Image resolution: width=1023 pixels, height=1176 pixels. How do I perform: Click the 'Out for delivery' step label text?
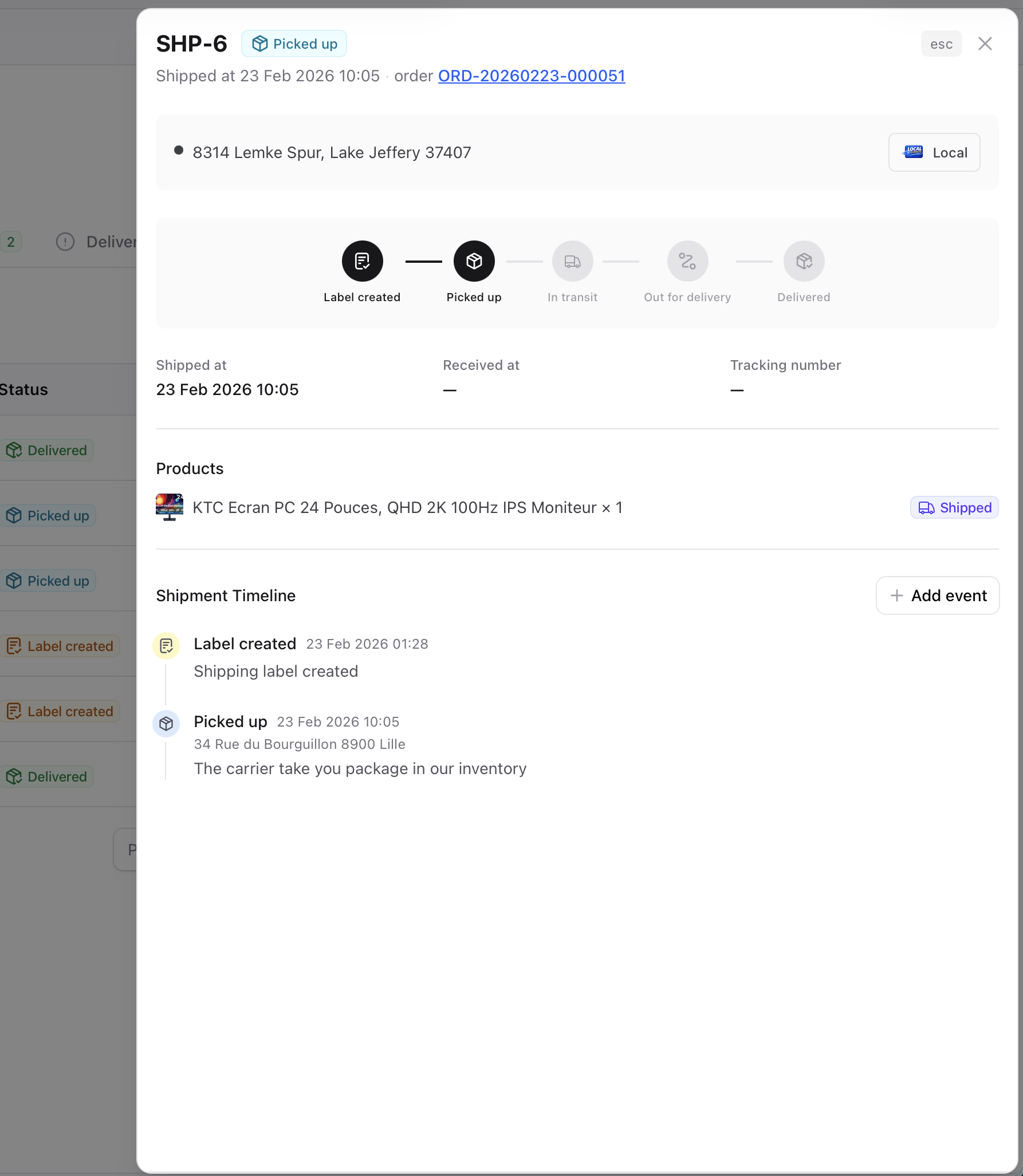pos(687,297)
